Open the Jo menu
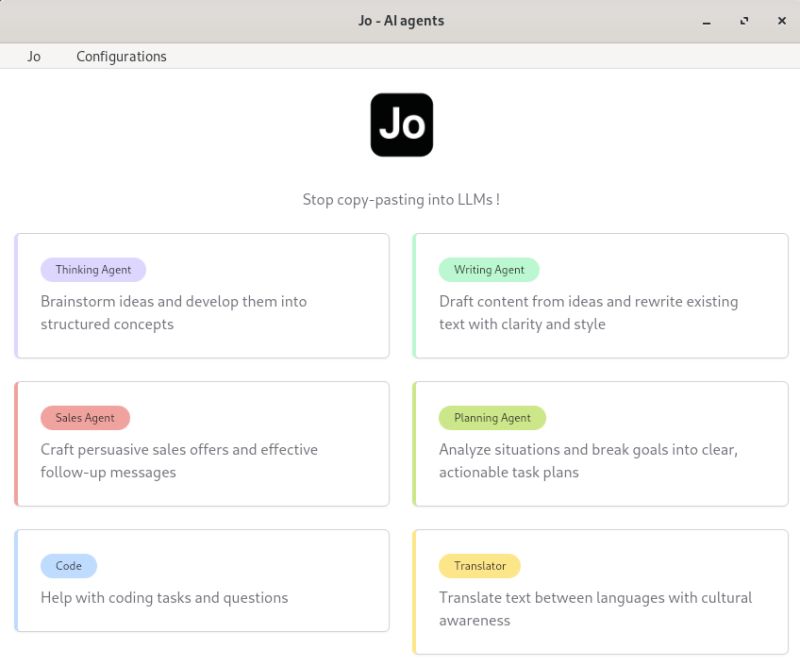 click(34, 56)
